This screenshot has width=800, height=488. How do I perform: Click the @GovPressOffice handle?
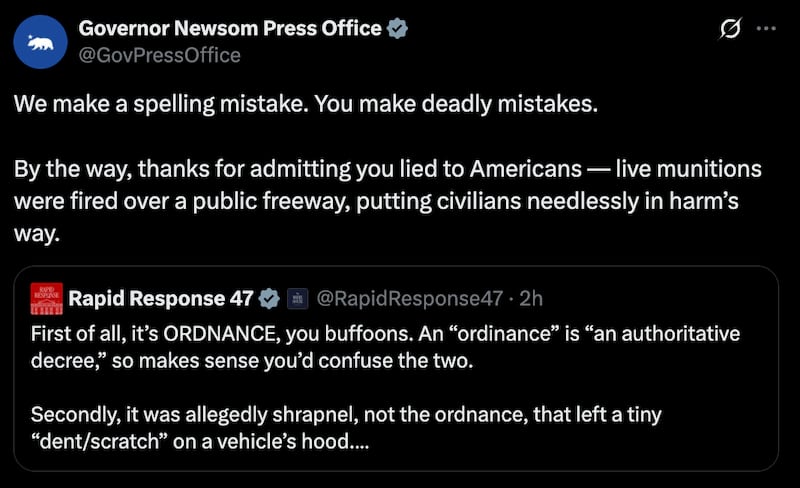click(x=159, y=55)
